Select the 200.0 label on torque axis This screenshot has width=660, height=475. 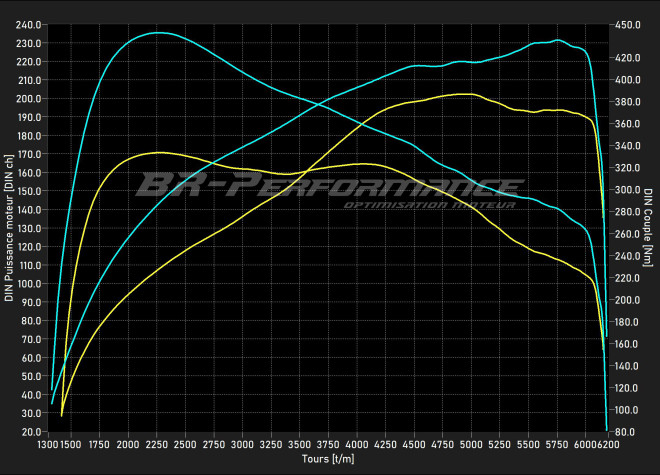click(627, 300)
